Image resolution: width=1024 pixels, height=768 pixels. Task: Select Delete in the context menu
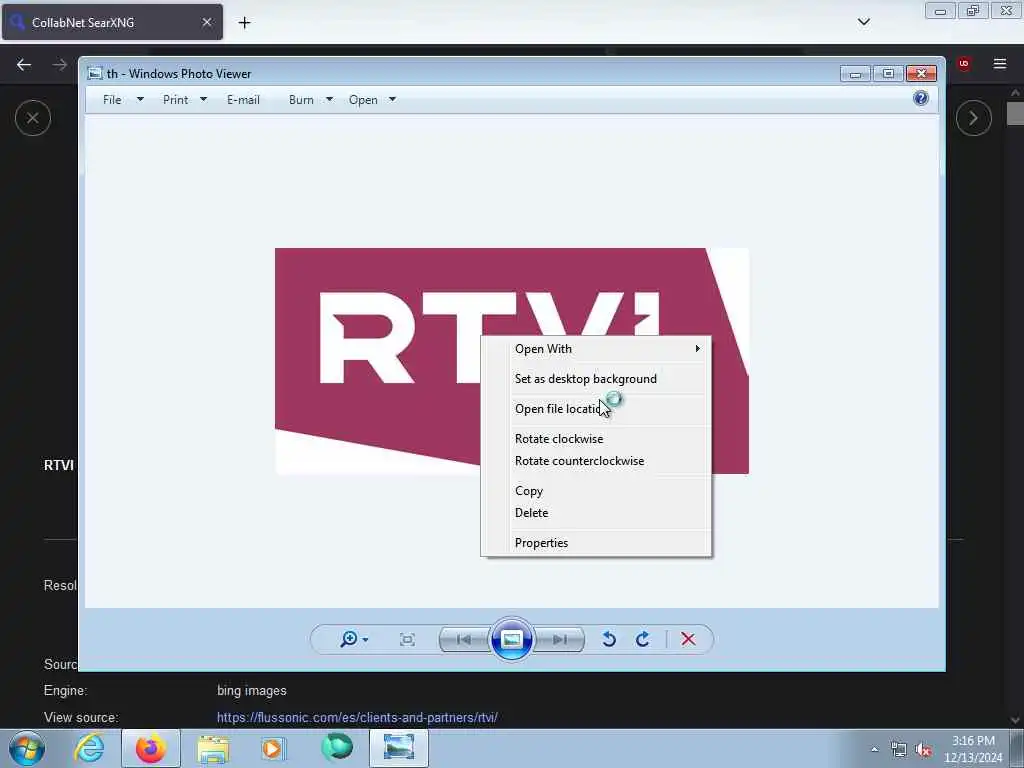point(596,513)
